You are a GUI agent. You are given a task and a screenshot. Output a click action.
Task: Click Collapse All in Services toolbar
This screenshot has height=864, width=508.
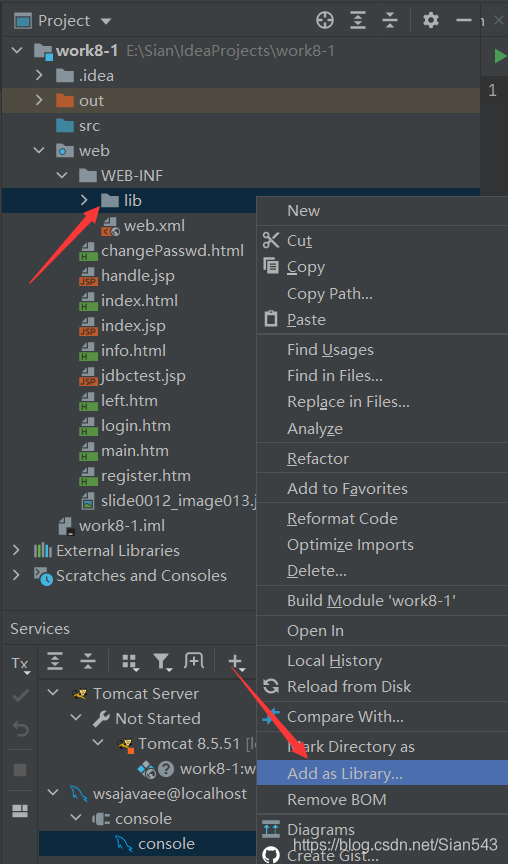(x=88, y=661)
